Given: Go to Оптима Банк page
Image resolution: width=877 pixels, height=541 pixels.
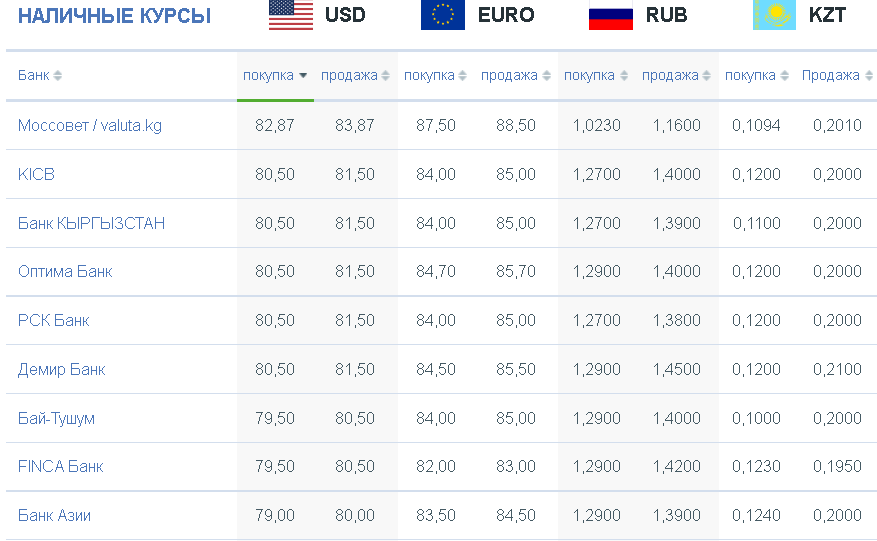Looking at the screenshot, I should [x=65, y=271].
